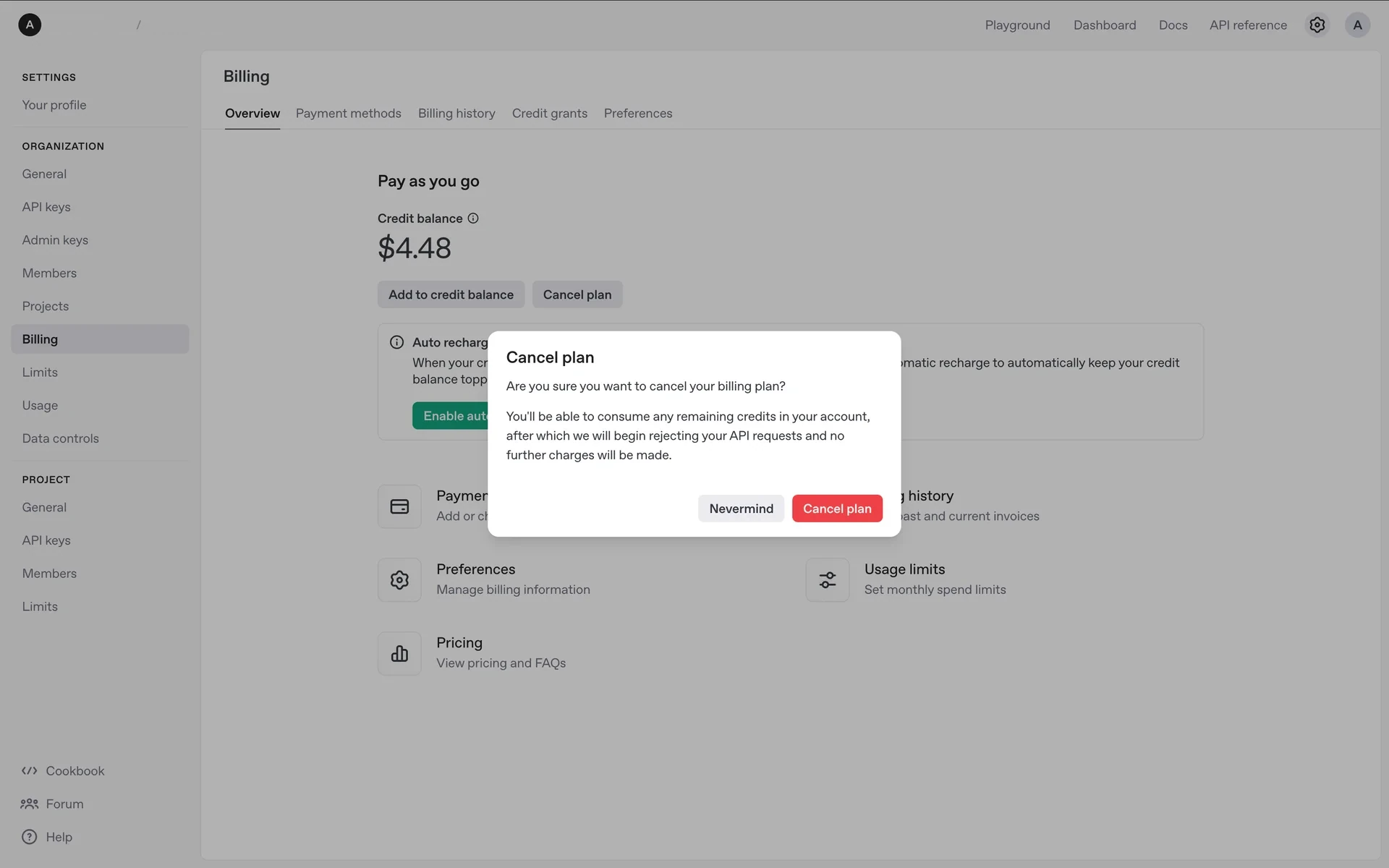This screenshot has width=1389, height=868.
Task: Open the Help link
Action: point(59,837)
